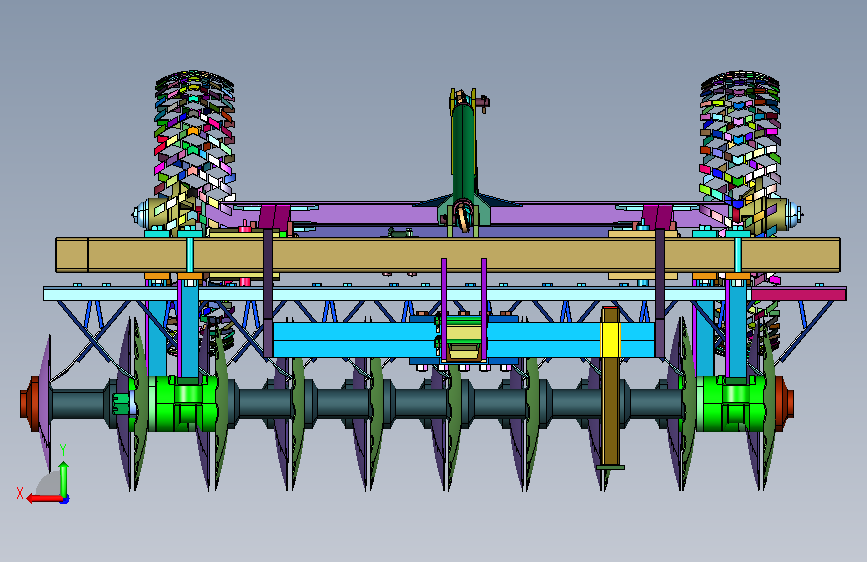Select the yellow band on the cyan beam

610,340
